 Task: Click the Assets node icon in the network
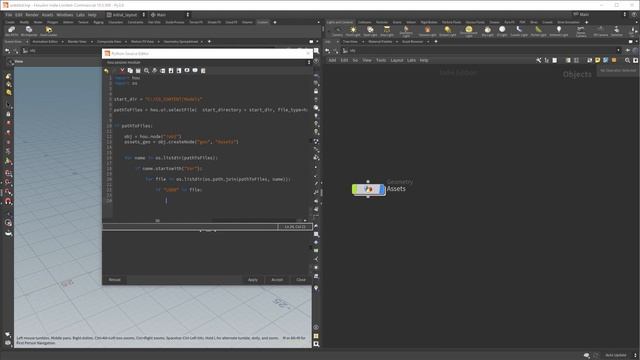pyautogui.click(x=368, y=189)
